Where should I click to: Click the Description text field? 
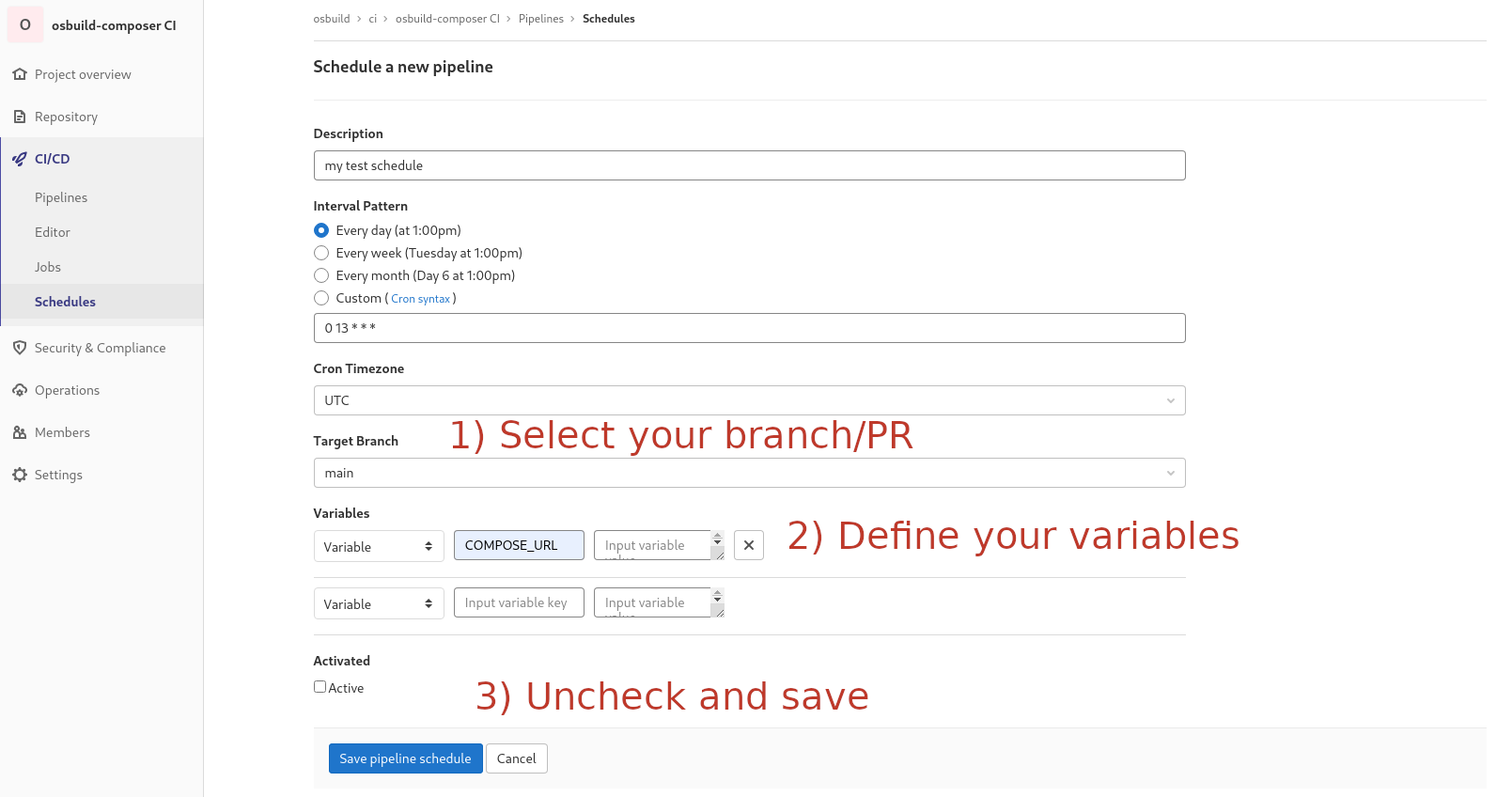(749, 165)
